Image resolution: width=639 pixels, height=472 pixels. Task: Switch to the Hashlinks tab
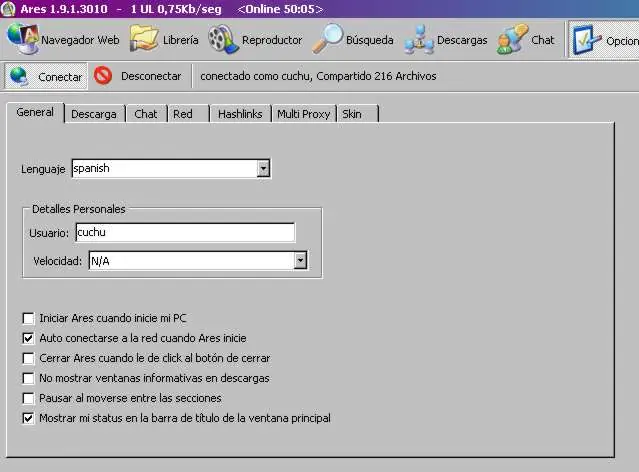click(x=240, y=114)
